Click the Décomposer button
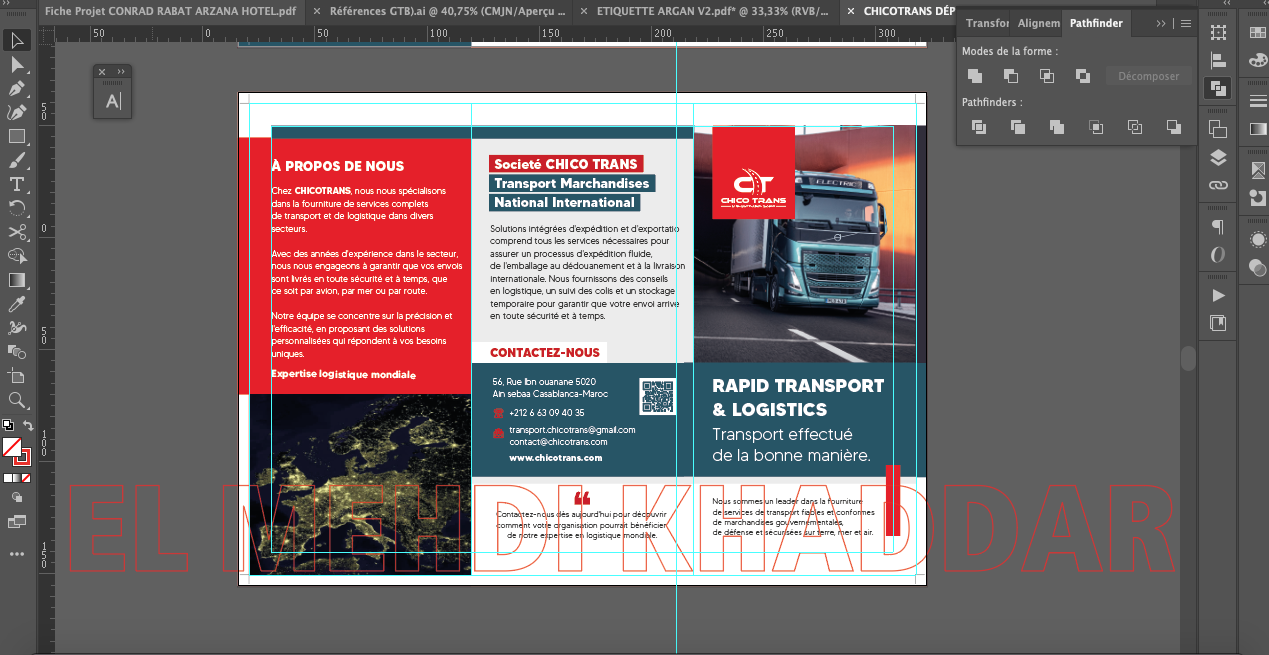 pyautogui.click(x=1149, y=76)
